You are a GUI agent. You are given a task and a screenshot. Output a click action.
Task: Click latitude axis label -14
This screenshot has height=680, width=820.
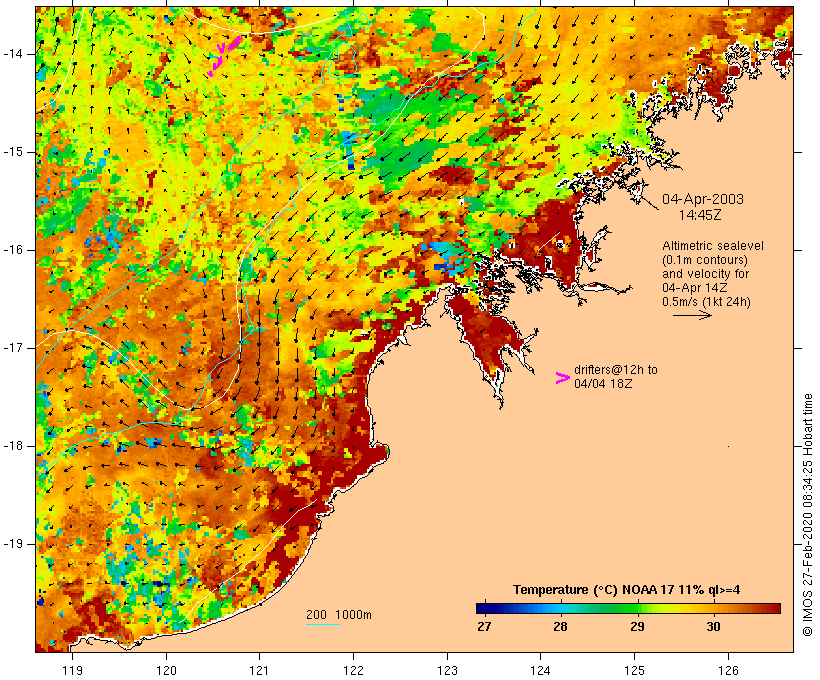(13, 54)
